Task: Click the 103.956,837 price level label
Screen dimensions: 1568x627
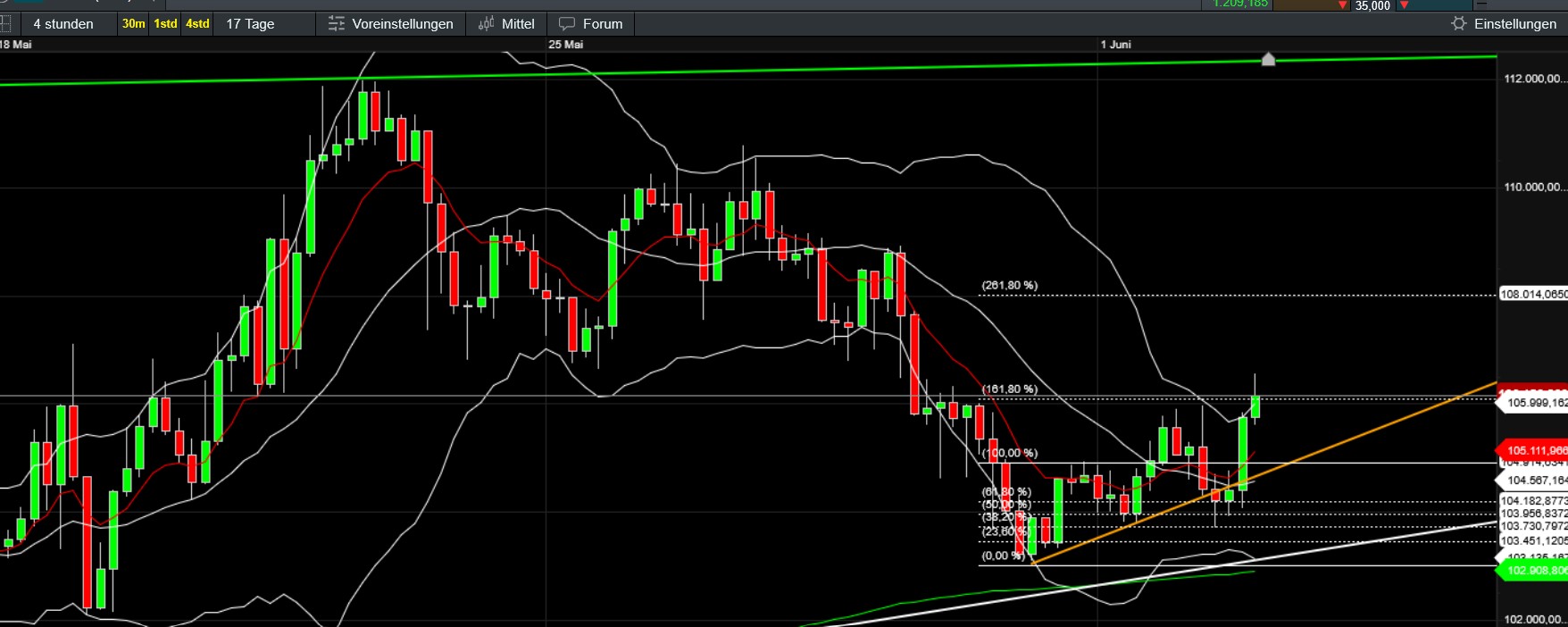Action: coord(1533,514)
